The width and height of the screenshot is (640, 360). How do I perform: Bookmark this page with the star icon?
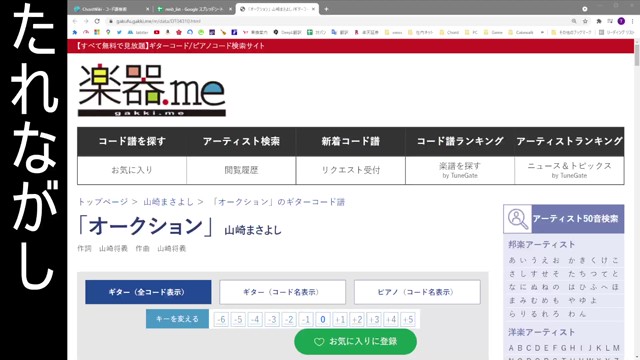pos(585,21)
